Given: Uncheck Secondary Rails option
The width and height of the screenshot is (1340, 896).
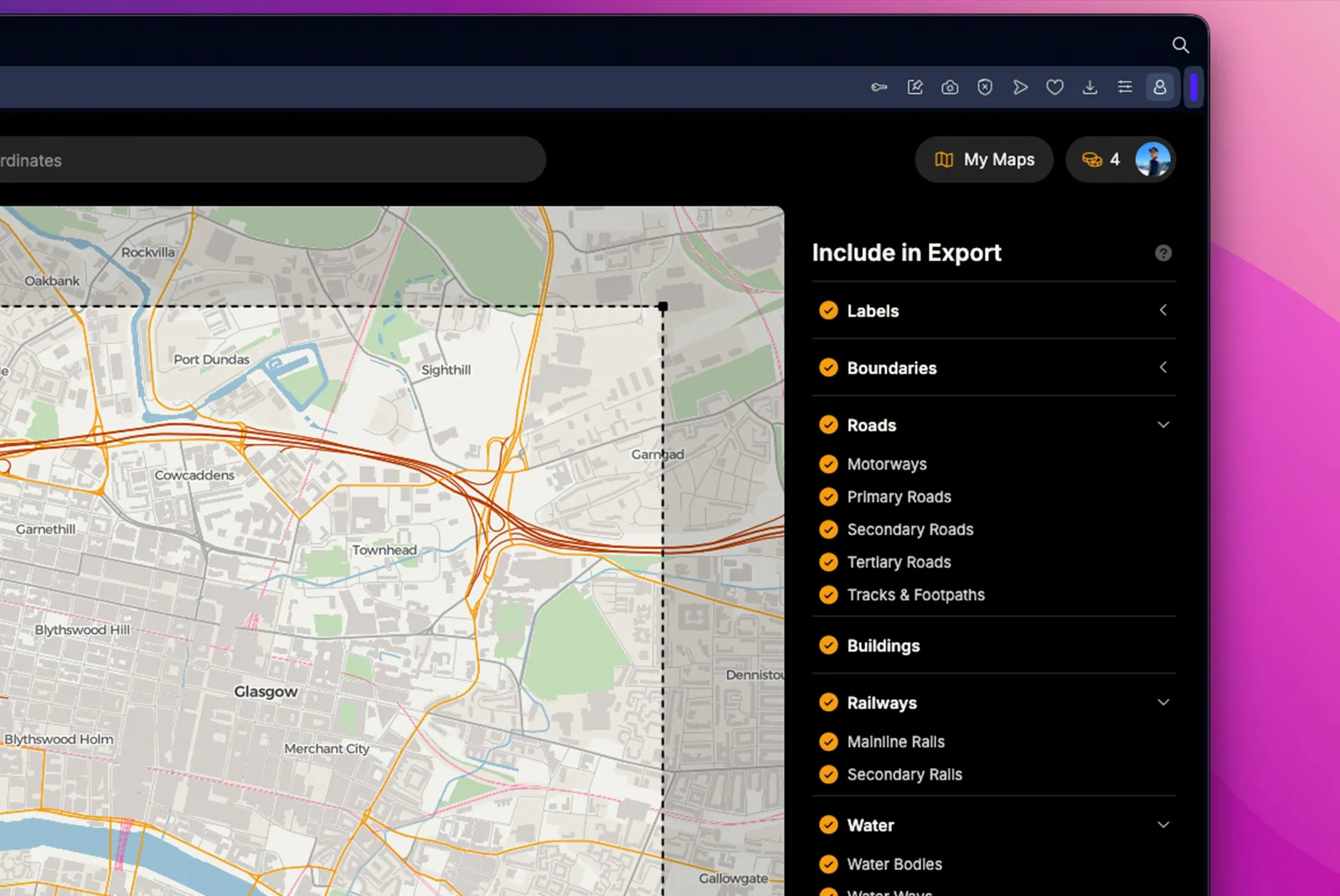Looking at the screenshot, I should coord(828,775).
